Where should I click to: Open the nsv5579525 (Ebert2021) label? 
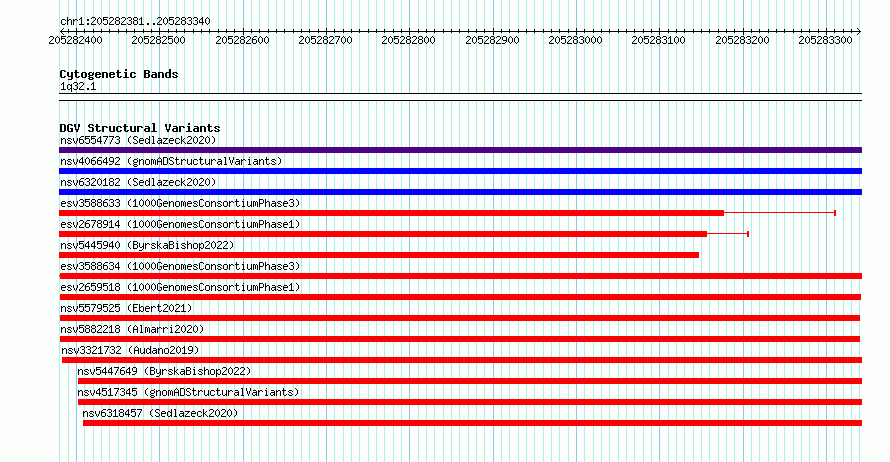coord(126,308)
